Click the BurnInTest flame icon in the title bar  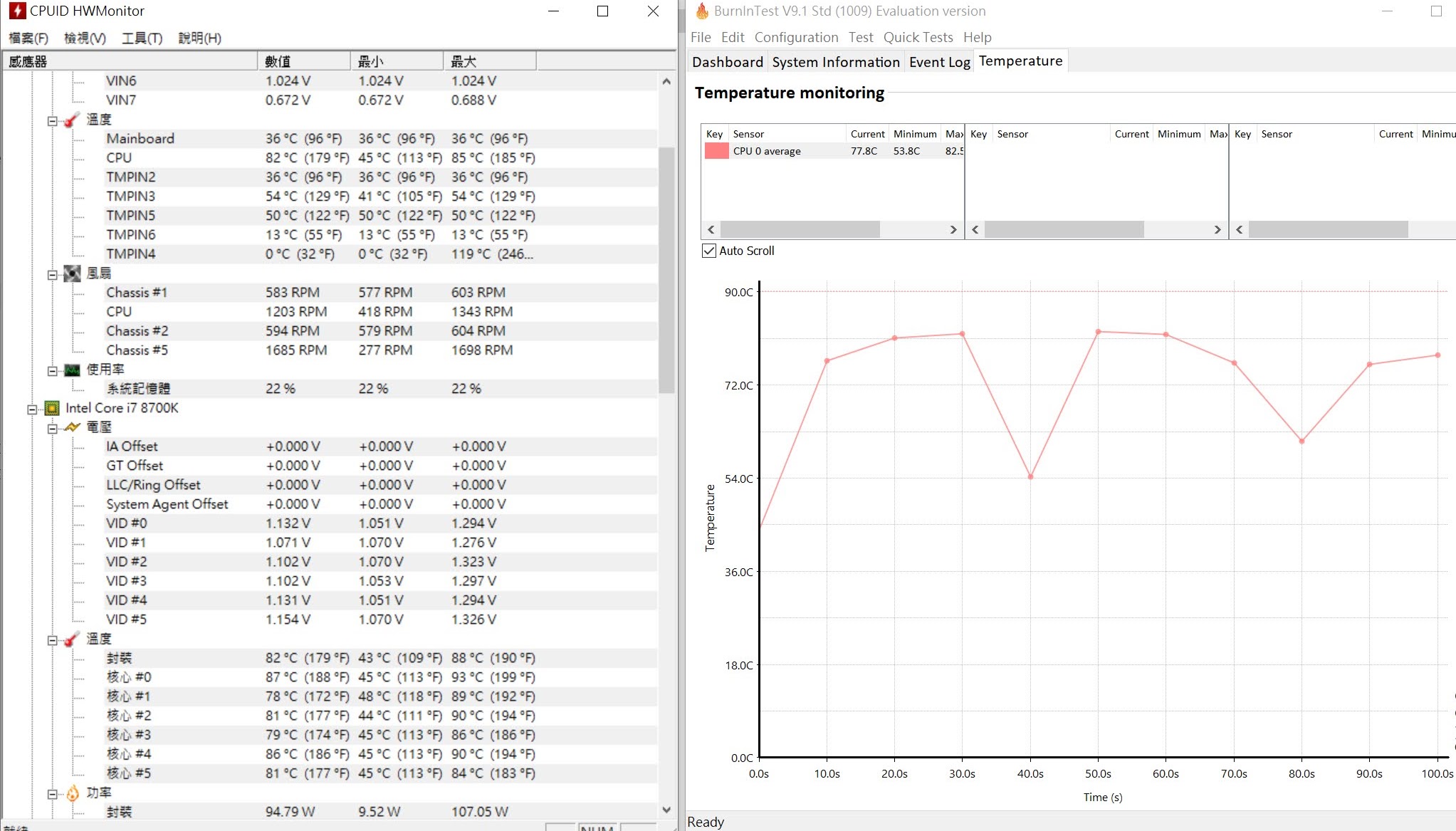(702, 11)
